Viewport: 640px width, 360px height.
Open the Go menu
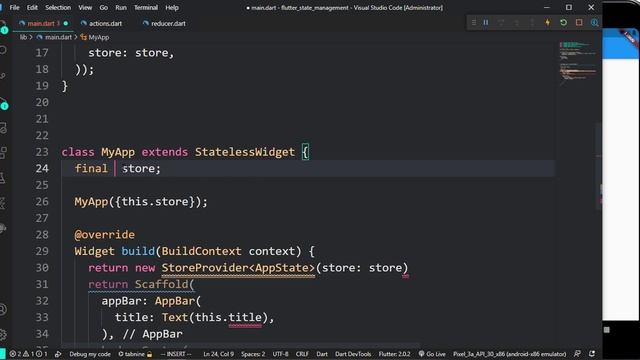click(104, 7)
